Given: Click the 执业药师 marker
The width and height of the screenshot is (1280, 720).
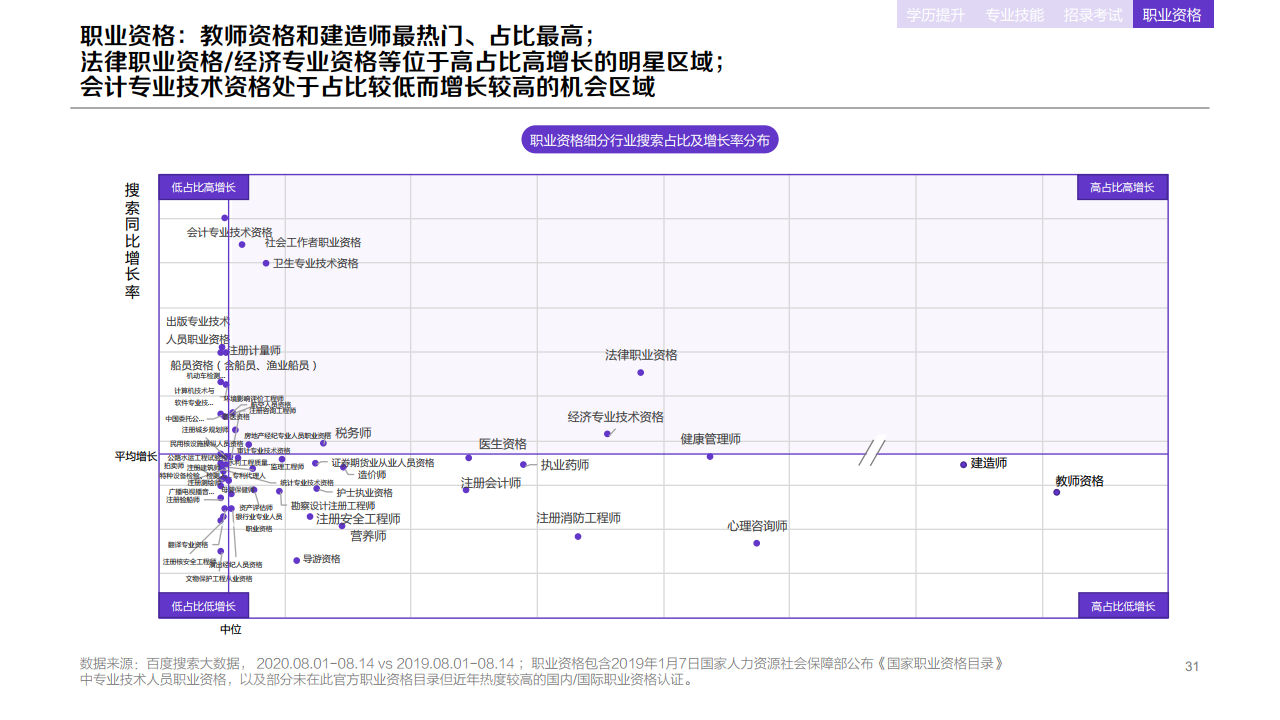Looking at the screenshot, I should click(x=523, y=463).
